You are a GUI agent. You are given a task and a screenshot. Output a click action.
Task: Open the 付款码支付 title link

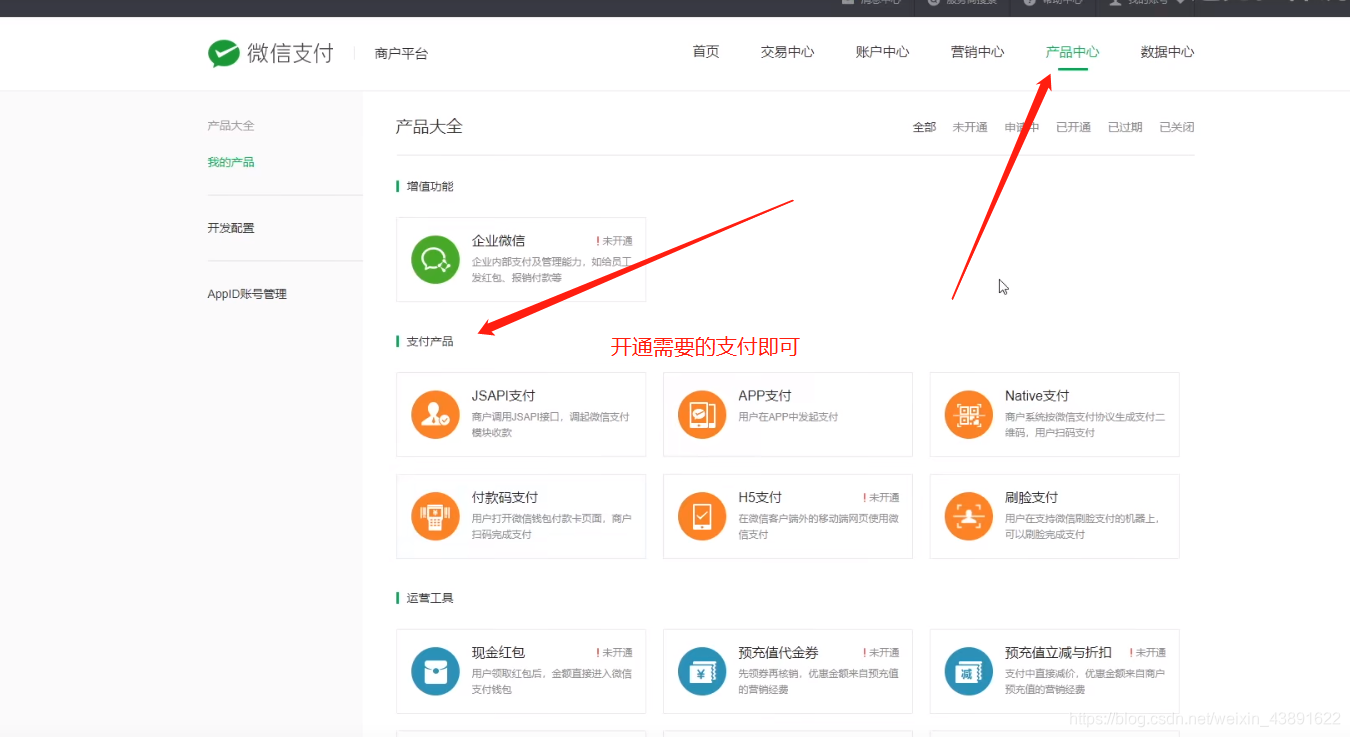click(505, 497)
